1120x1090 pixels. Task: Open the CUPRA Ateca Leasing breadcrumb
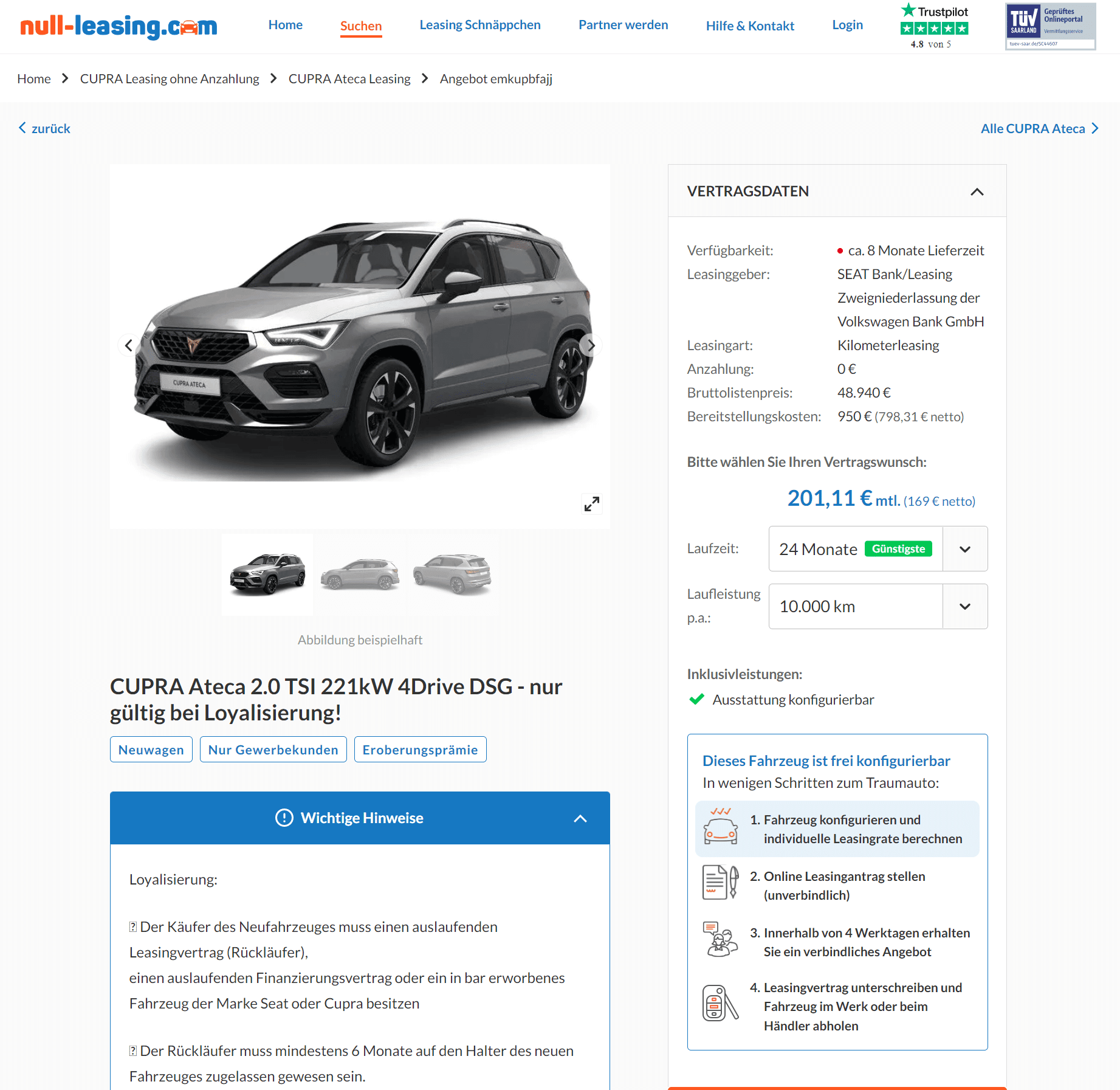[349, 79]
